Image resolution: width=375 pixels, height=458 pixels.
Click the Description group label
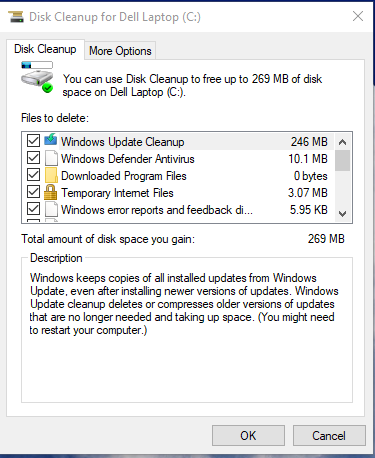click(56, 258)
